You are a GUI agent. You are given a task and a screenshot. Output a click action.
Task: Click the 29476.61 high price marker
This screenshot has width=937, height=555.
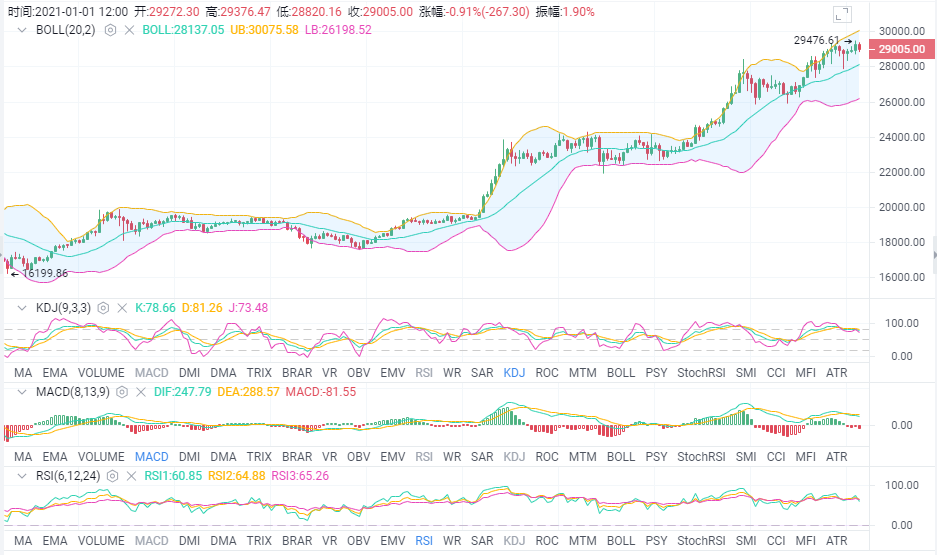click(816, 40)
